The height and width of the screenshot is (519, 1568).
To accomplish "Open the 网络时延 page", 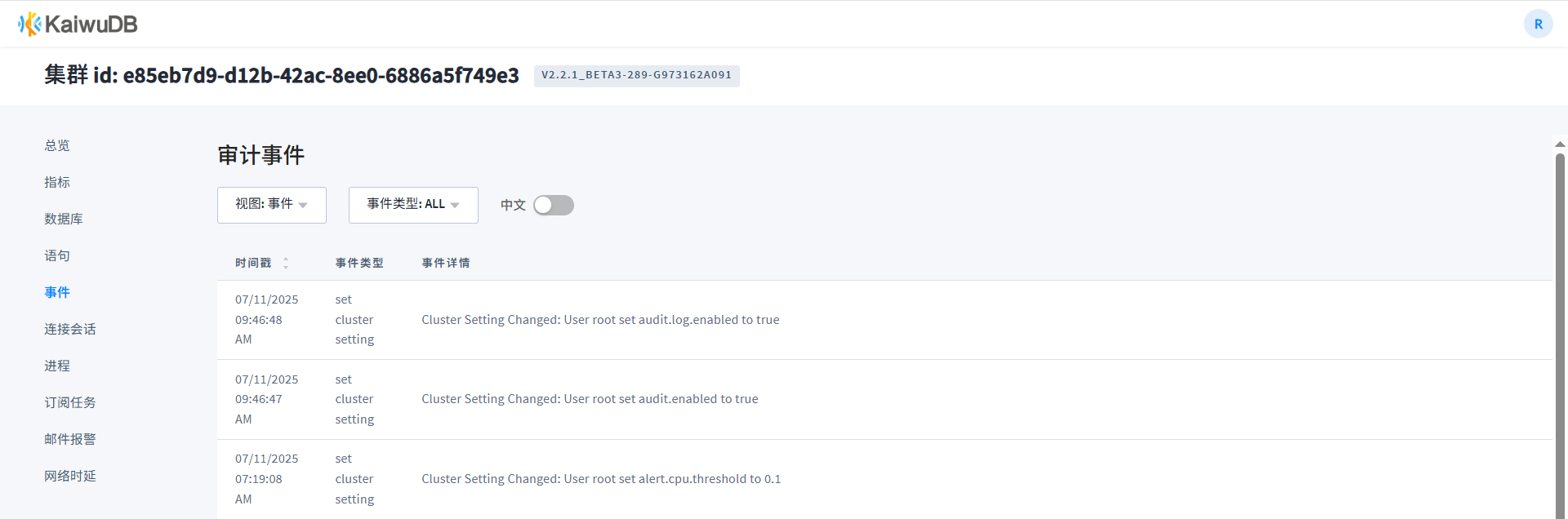I will (x=70, y=476).
